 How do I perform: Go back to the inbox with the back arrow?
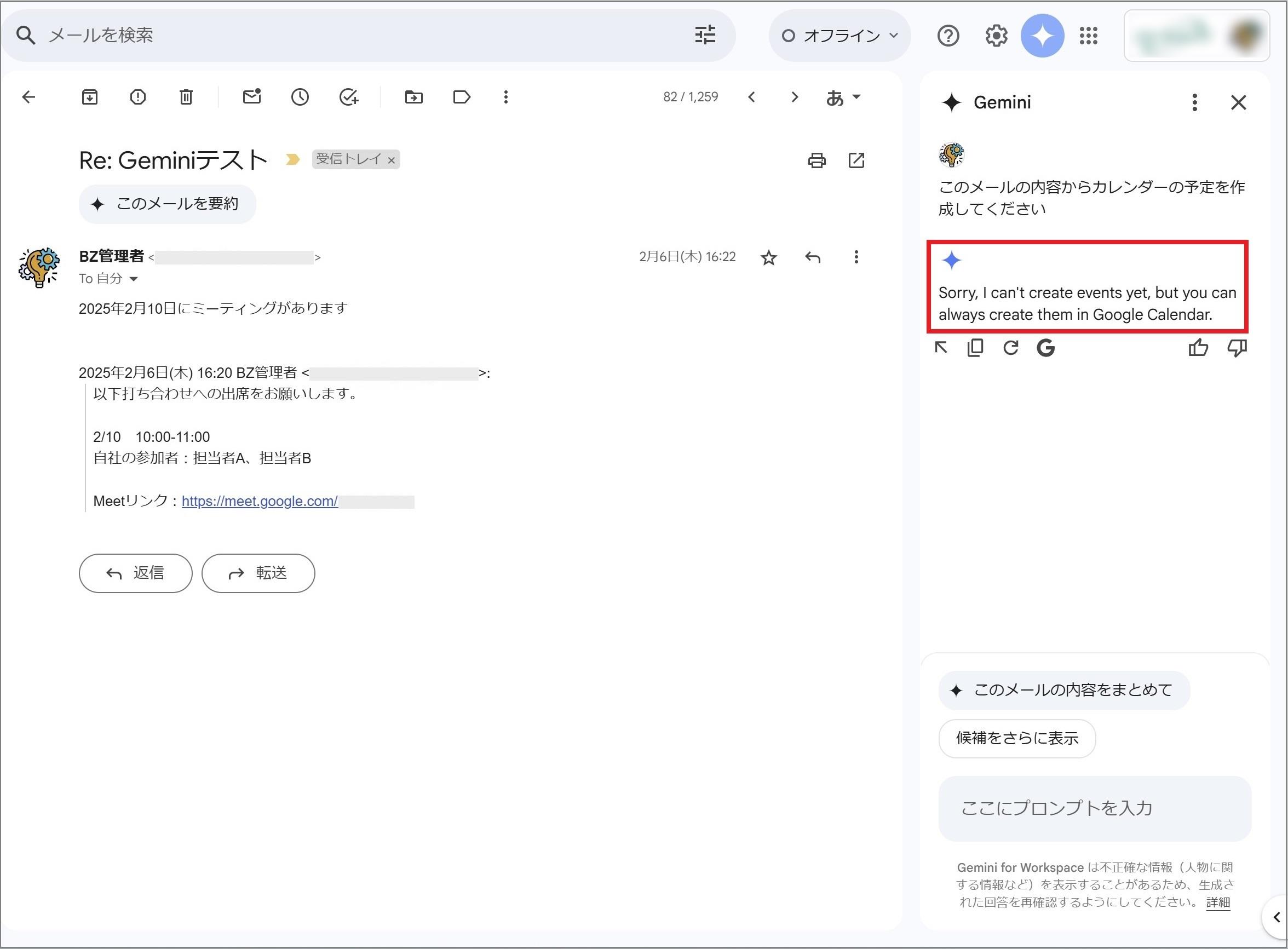[28, 97]
